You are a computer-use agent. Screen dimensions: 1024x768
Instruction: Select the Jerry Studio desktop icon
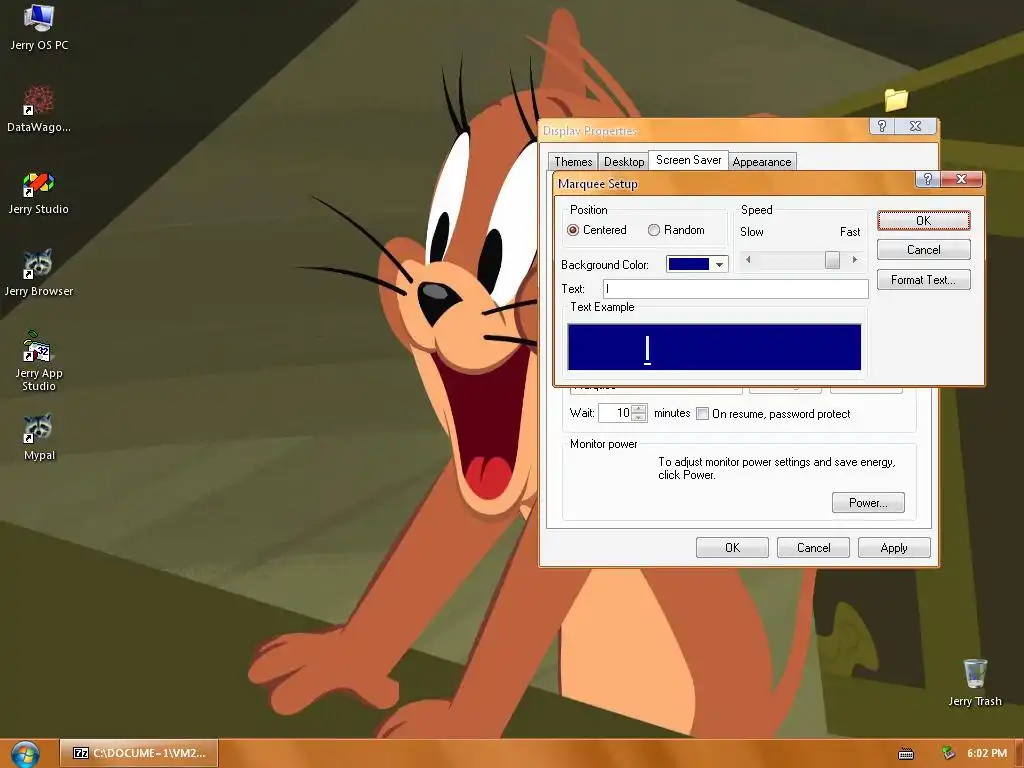point(39,192)
